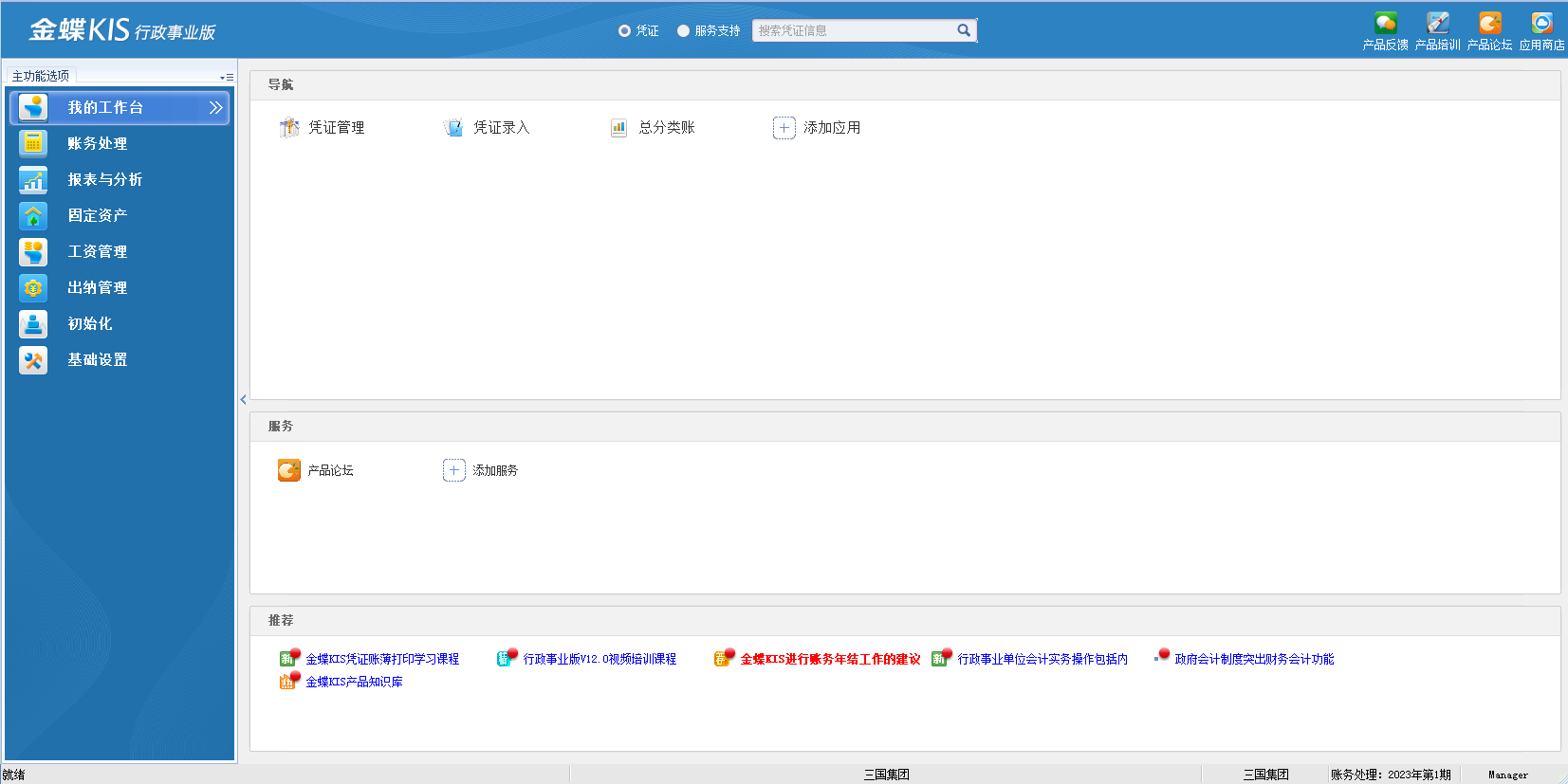Image resolution: width=1568 pixels, height=784 pixels.
Task: Click the 总分类账 ledger icon
Action: [618, 127]
